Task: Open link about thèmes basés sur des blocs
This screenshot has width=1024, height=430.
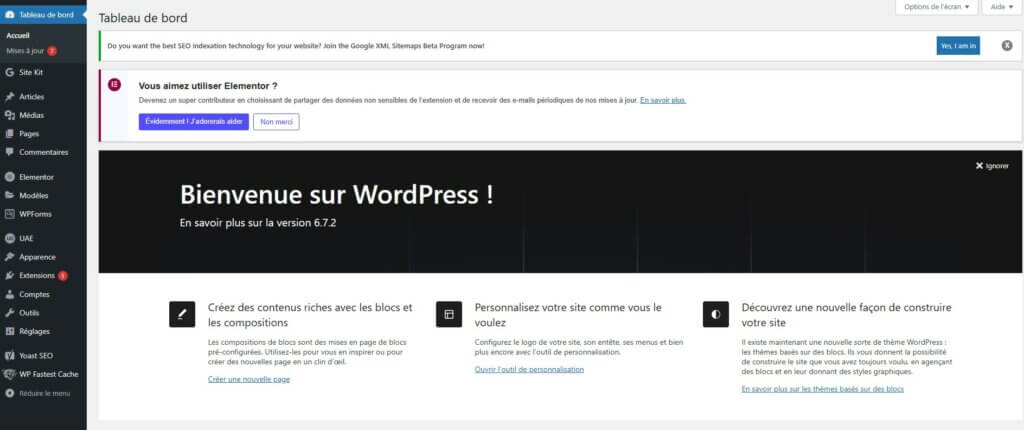Action: (823, 389)
